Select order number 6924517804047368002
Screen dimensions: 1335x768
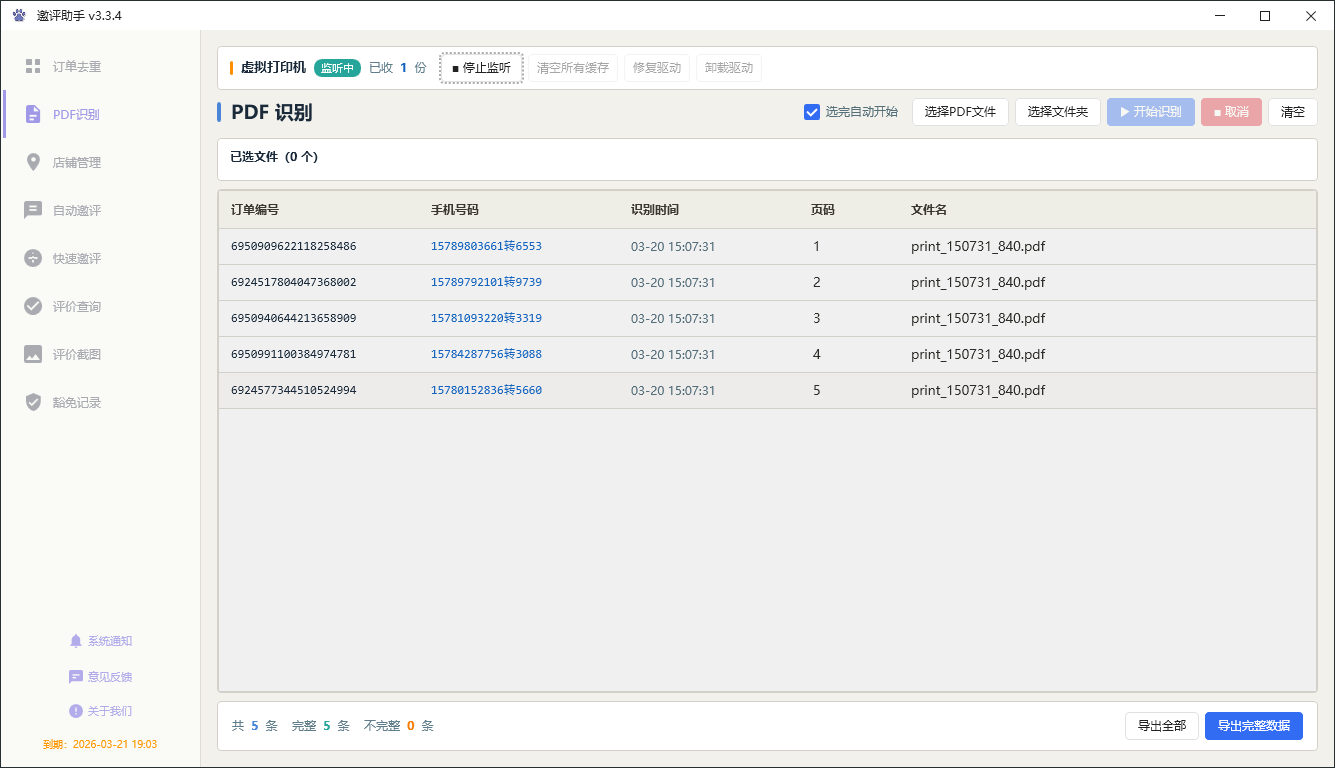(294, 282)
